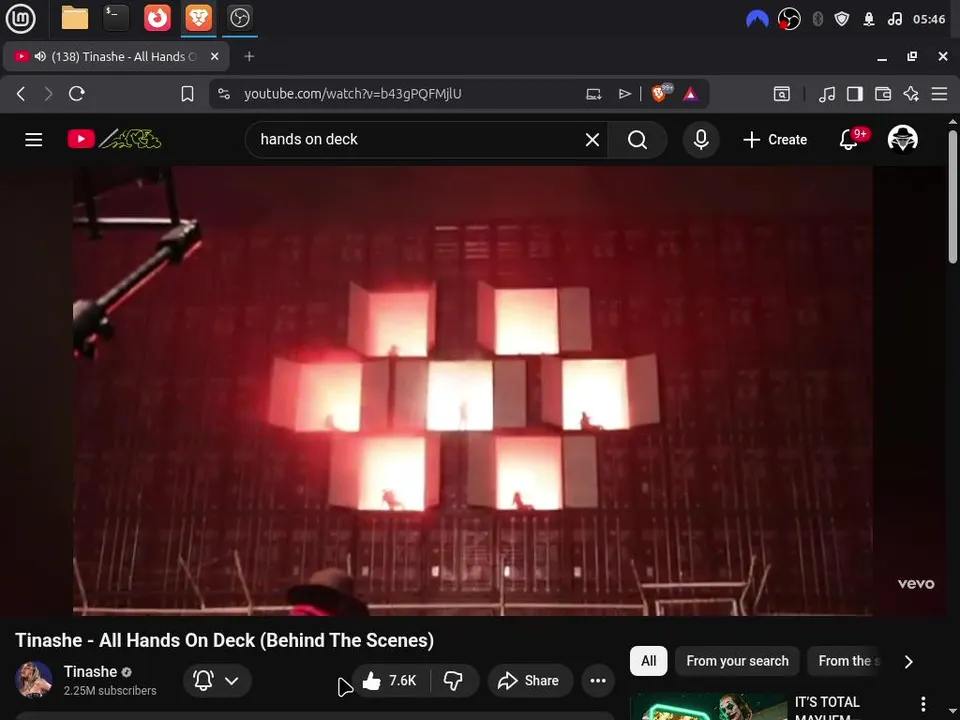Open the IT'S TOTAL MAYHEM recommended video thumbnail

[x=708, y=707]
